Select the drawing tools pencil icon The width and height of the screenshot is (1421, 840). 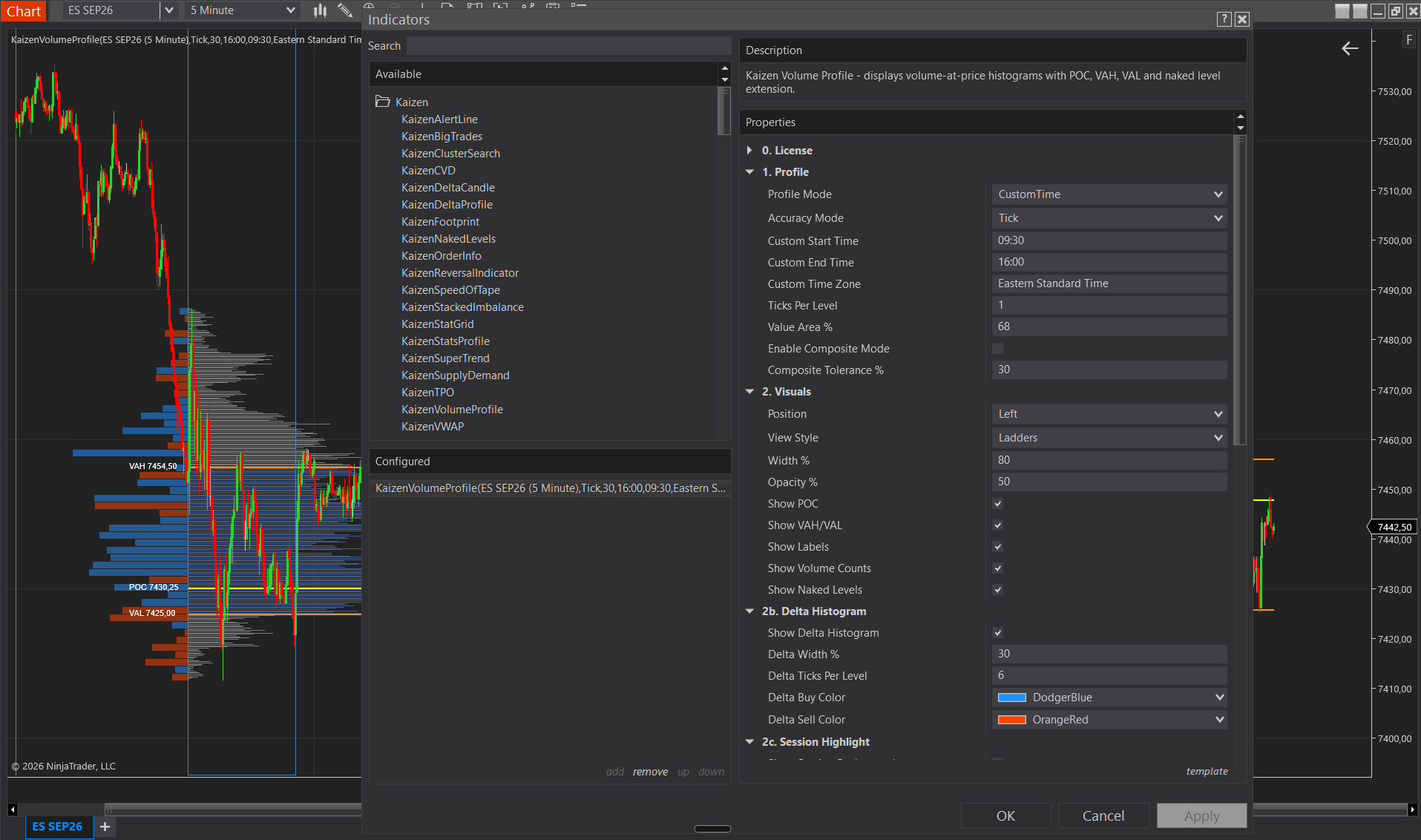[345, 10]
